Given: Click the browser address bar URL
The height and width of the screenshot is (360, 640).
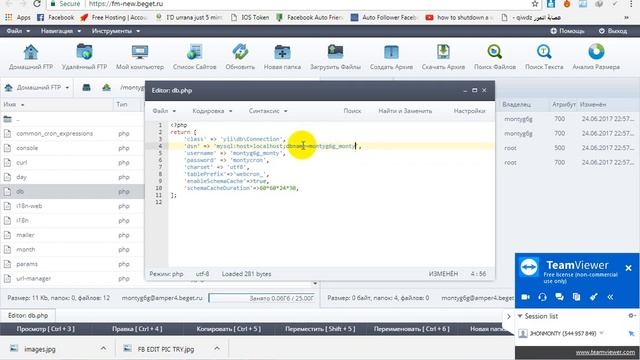Looking at the screenshot, I should [x=126, y=4].
